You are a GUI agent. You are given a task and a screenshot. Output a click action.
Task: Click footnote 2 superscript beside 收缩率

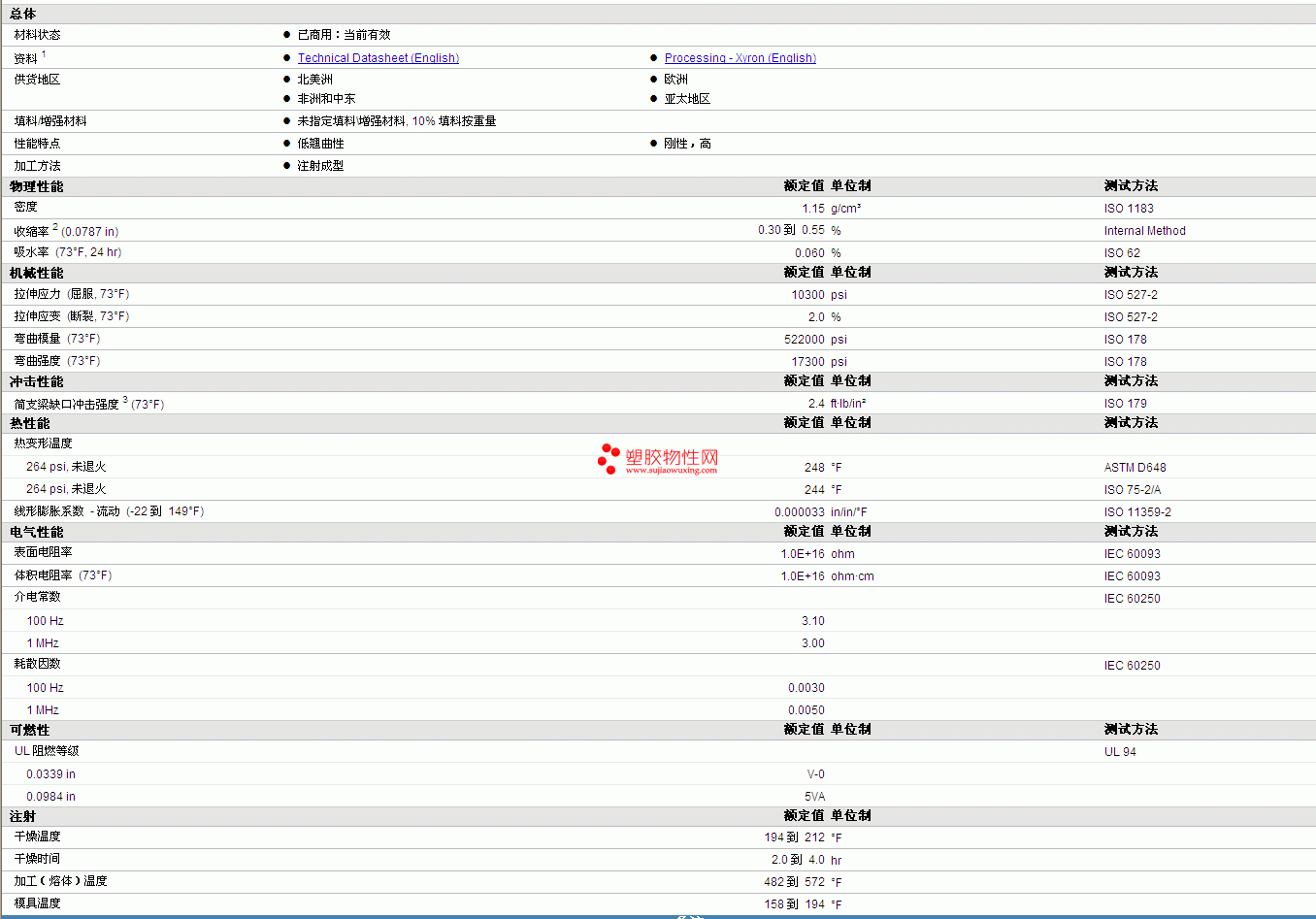point(55,227)
